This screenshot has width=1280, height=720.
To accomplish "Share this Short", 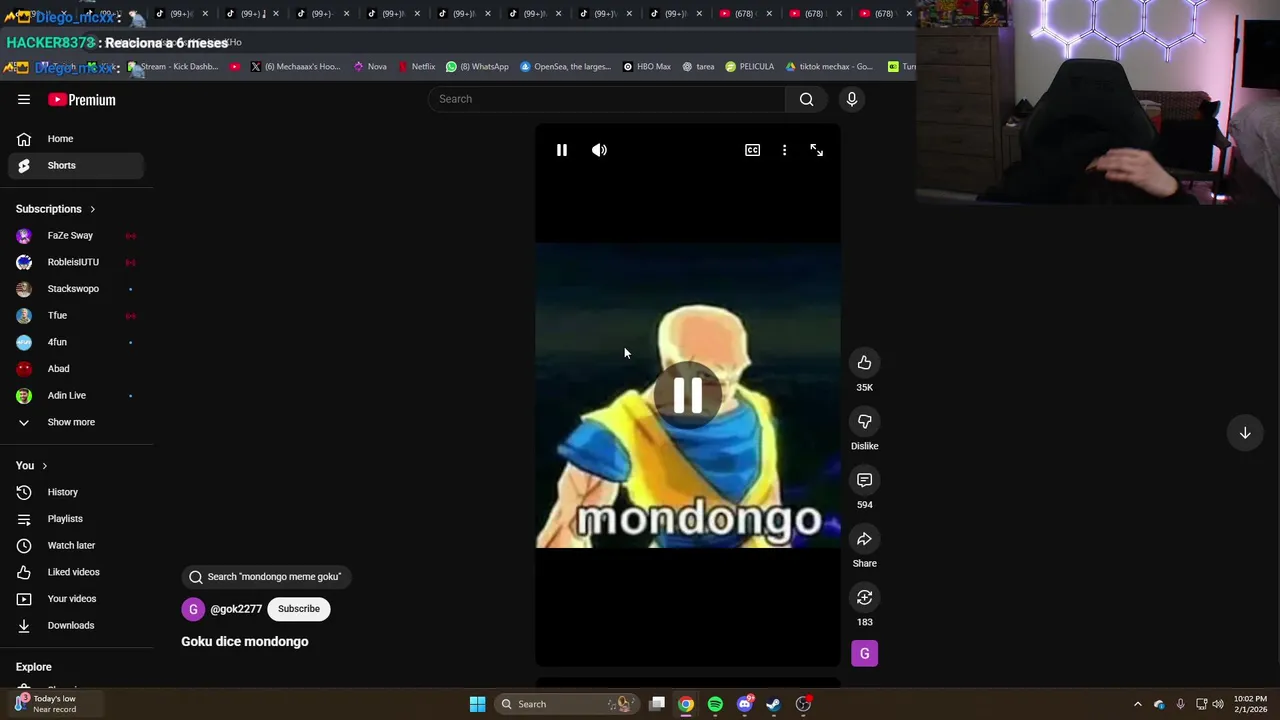I will (x=864, y=539).
